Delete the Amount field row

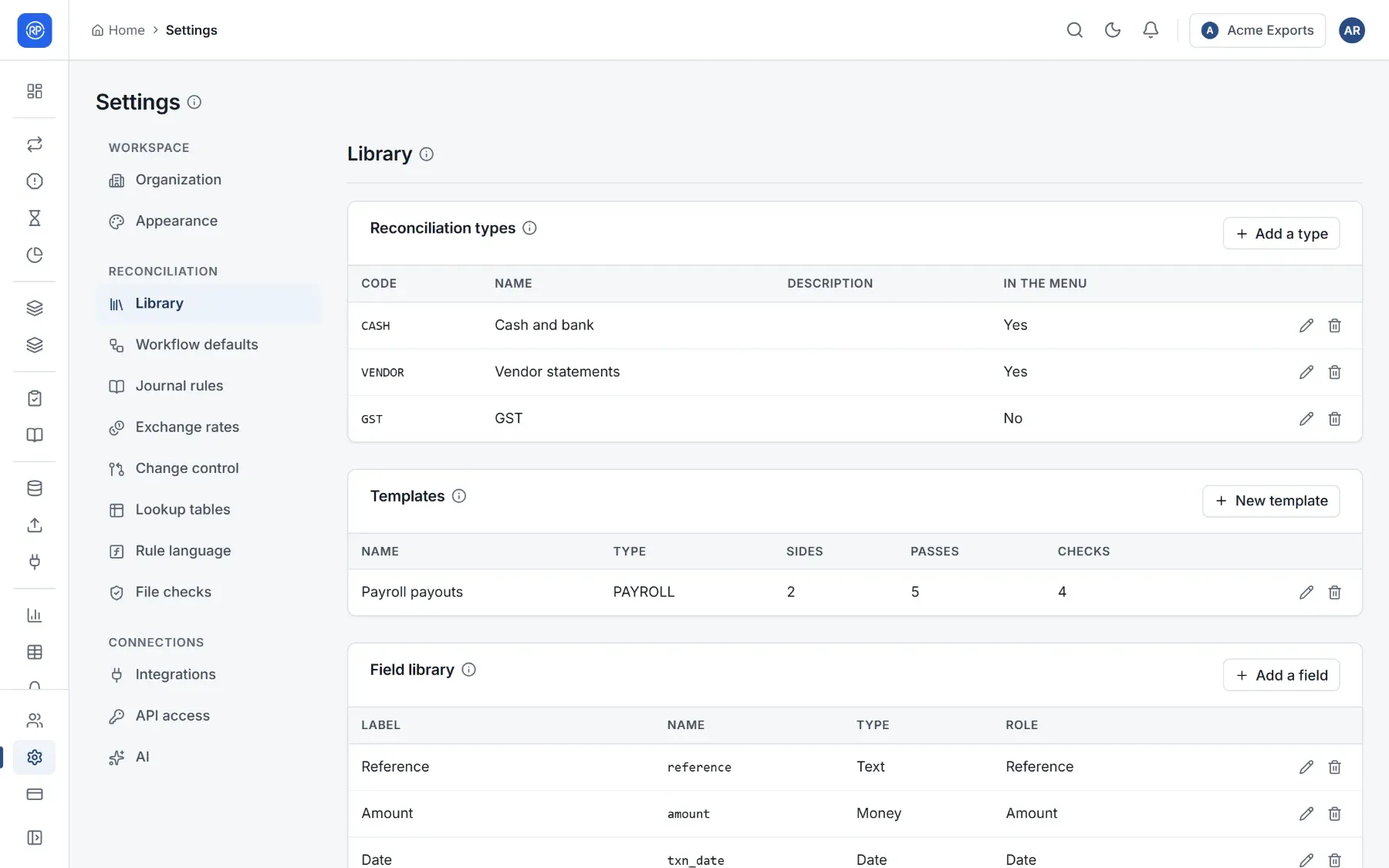[1334, 813]
